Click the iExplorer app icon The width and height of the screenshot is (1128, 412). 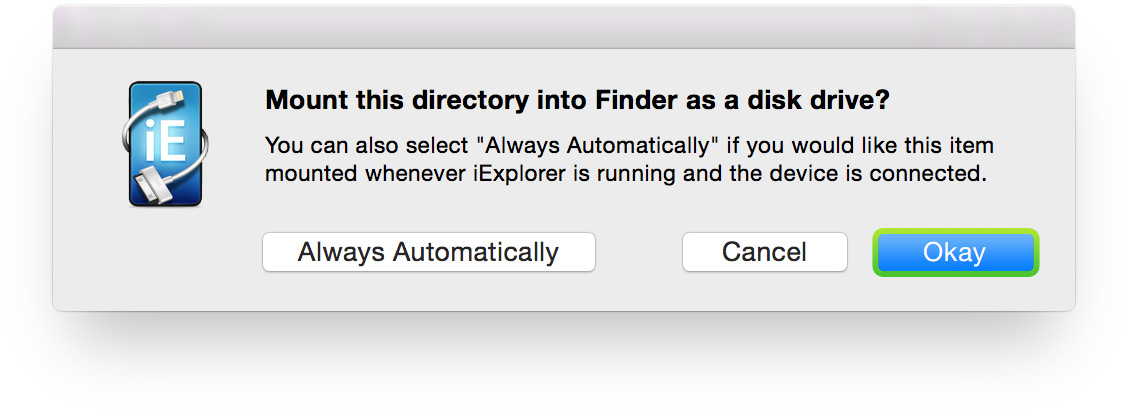166,145
